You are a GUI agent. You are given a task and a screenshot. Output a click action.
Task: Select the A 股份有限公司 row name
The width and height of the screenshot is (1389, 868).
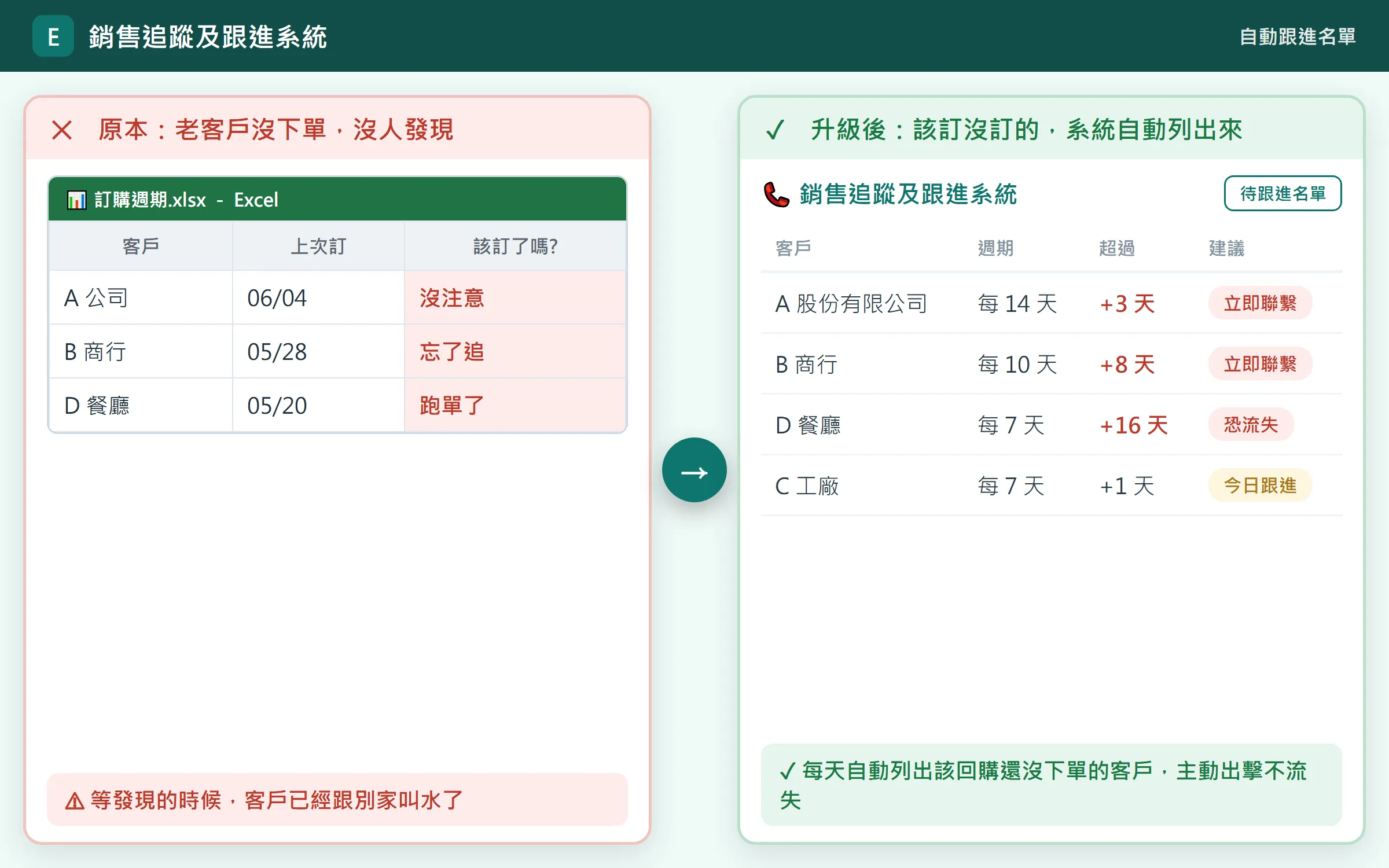pos(851,303)
